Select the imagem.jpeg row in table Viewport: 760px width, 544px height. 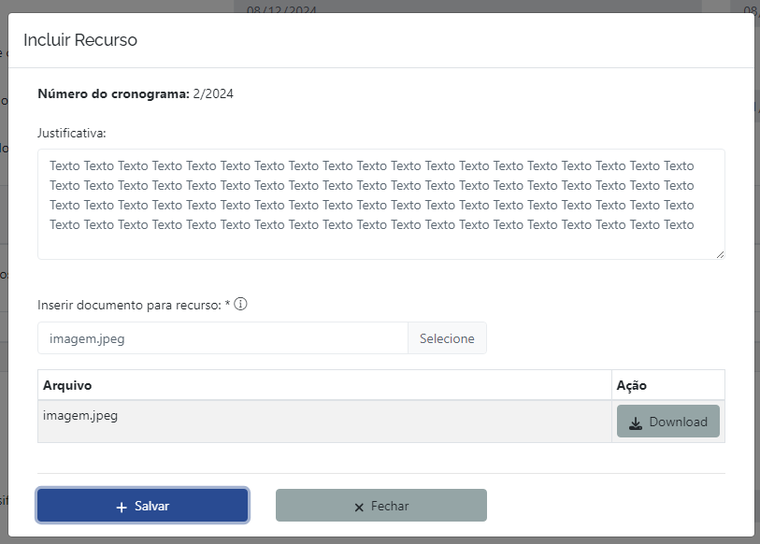pos(381,421)
